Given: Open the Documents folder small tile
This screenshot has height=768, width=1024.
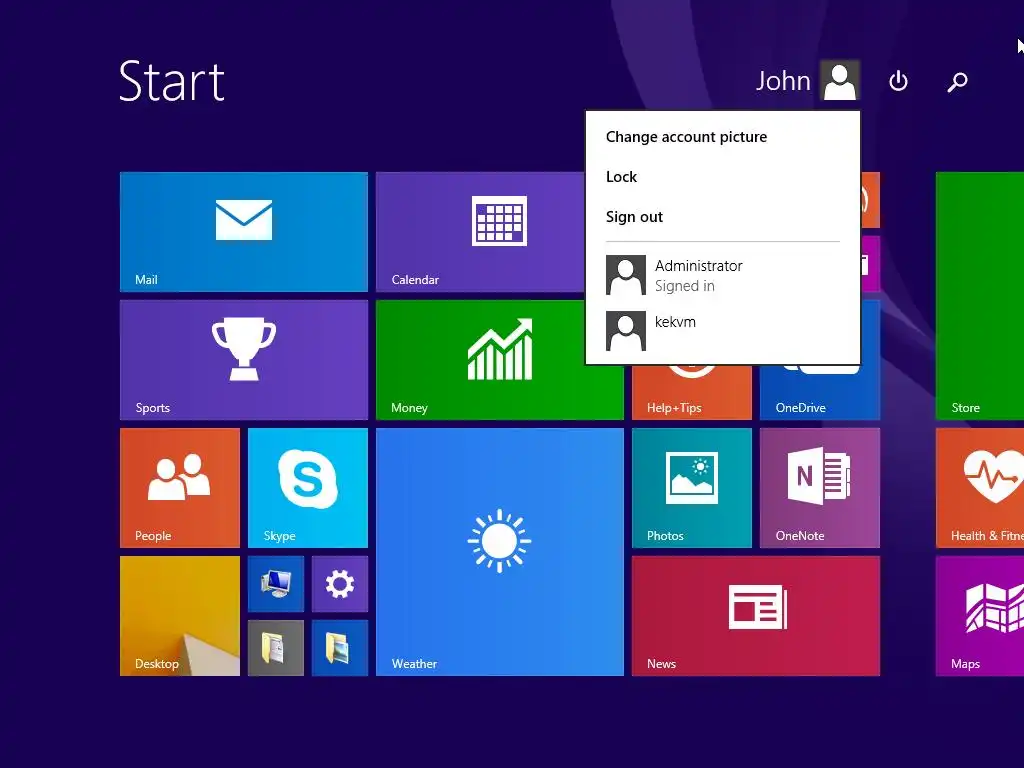Looking at the screenshot, I should tap(276, 648).
